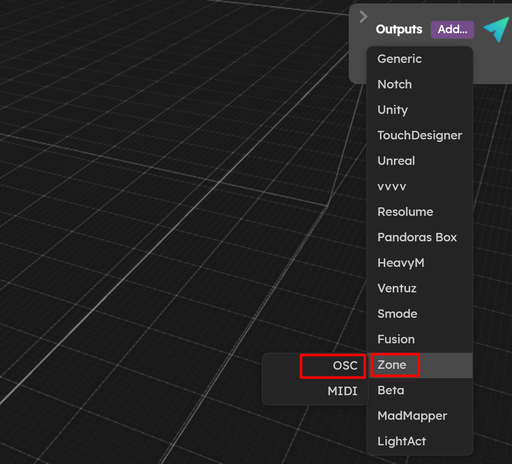Image resolution: width=512 pixels, height=464 pixels.
Task: Select the TouchDesigner output option
Action: tap(420, 135)
